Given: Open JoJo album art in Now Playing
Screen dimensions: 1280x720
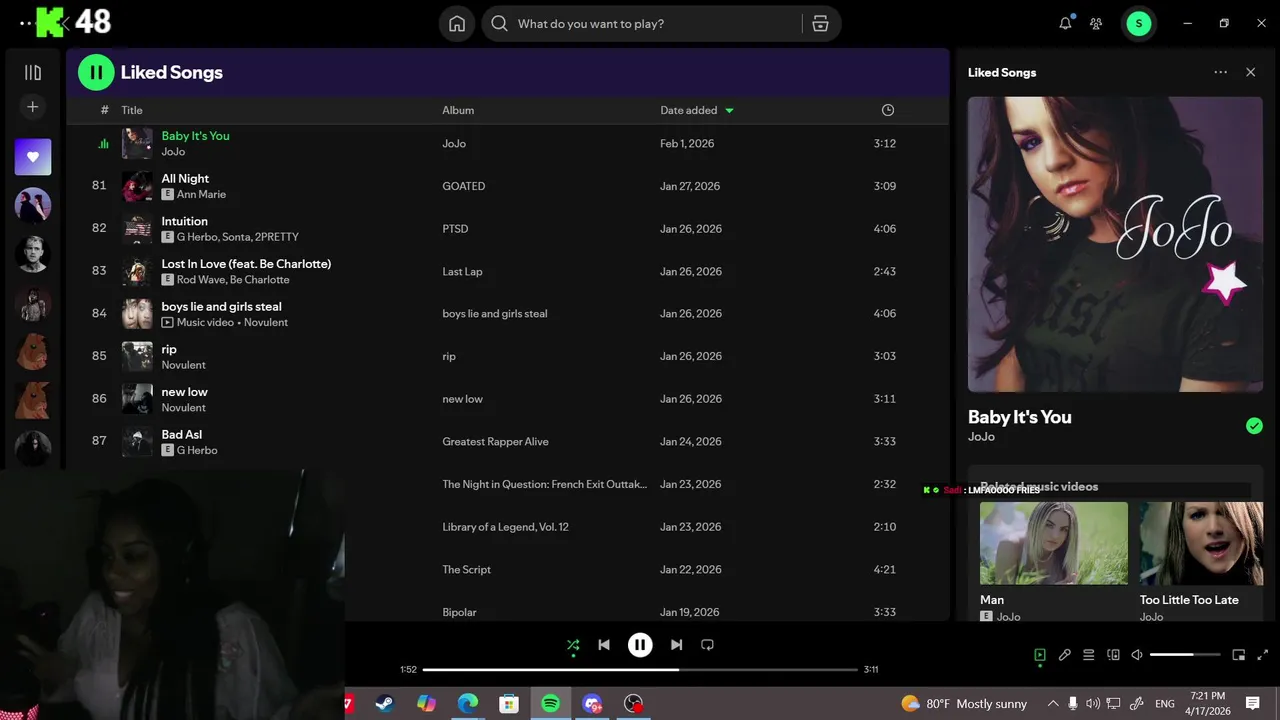Looking at the screenshot, I should [1115, 244].
